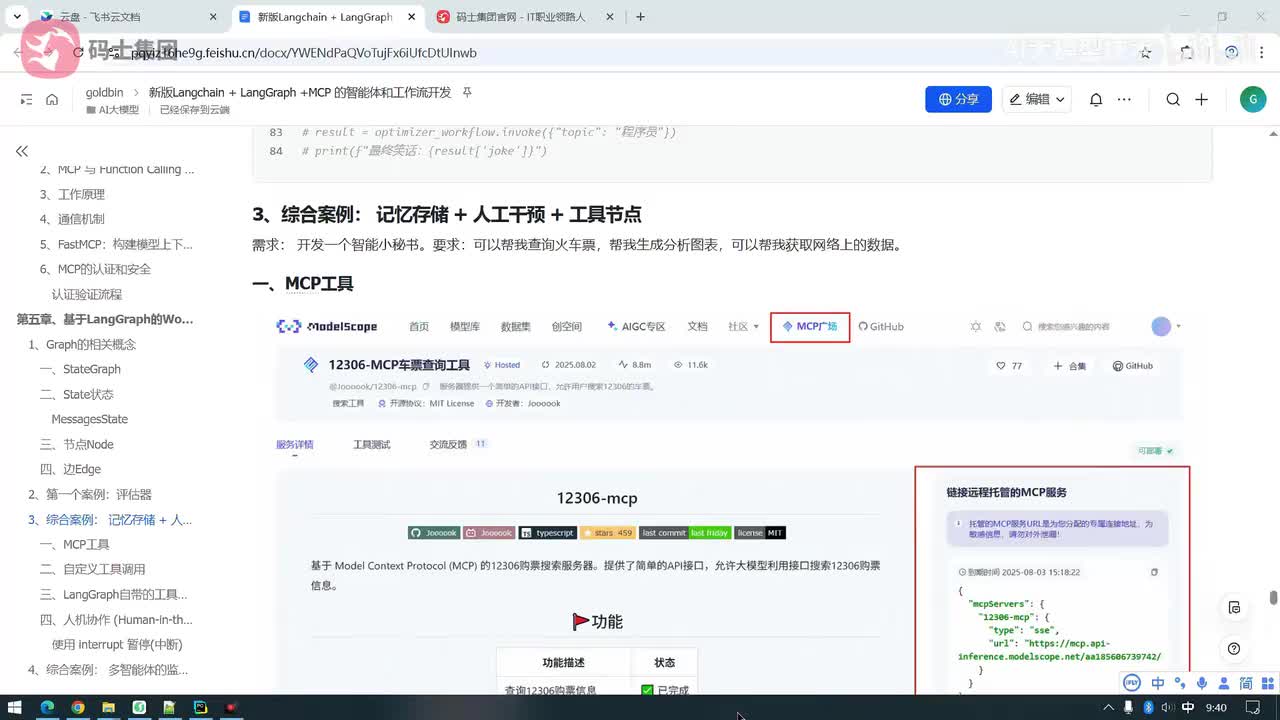The image size is (1280, 720).
Task: Collapse the outline panel with double chevron
Action: click(x=22, y=151)
